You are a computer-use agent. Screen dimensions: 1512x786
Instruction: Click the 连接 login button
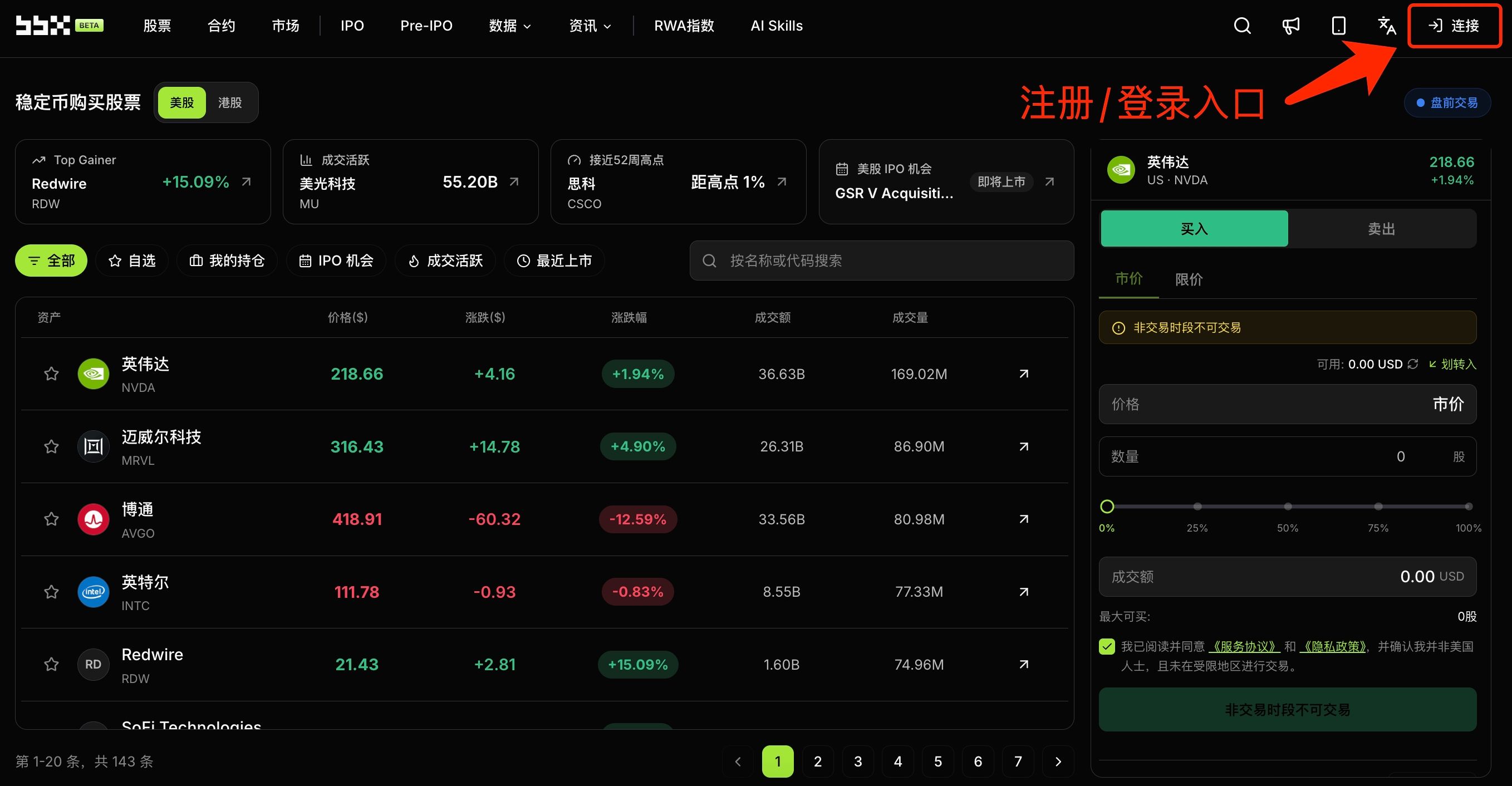click(1454, 26)
